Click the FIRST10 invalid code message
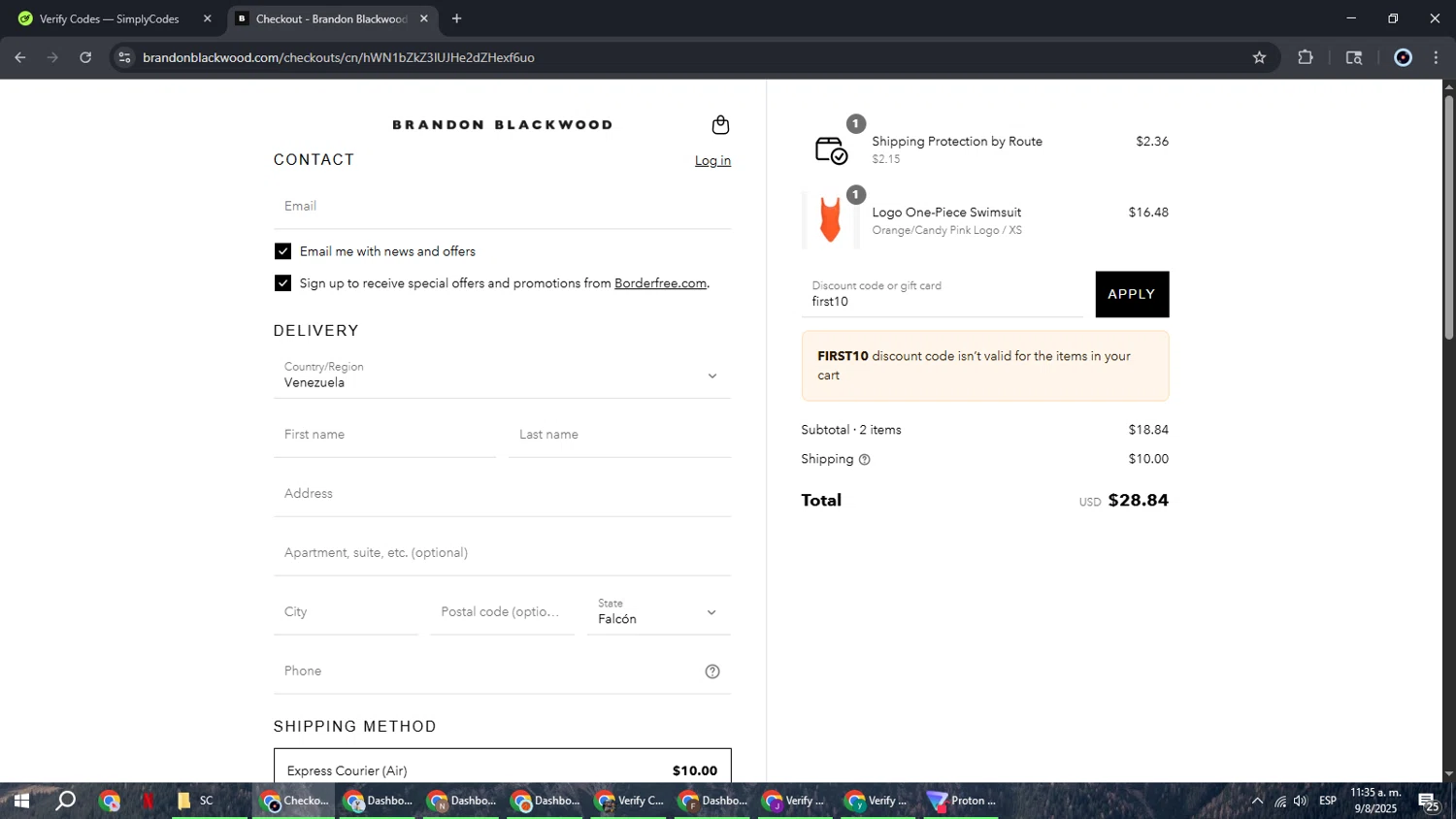 [x=985, y=366]
